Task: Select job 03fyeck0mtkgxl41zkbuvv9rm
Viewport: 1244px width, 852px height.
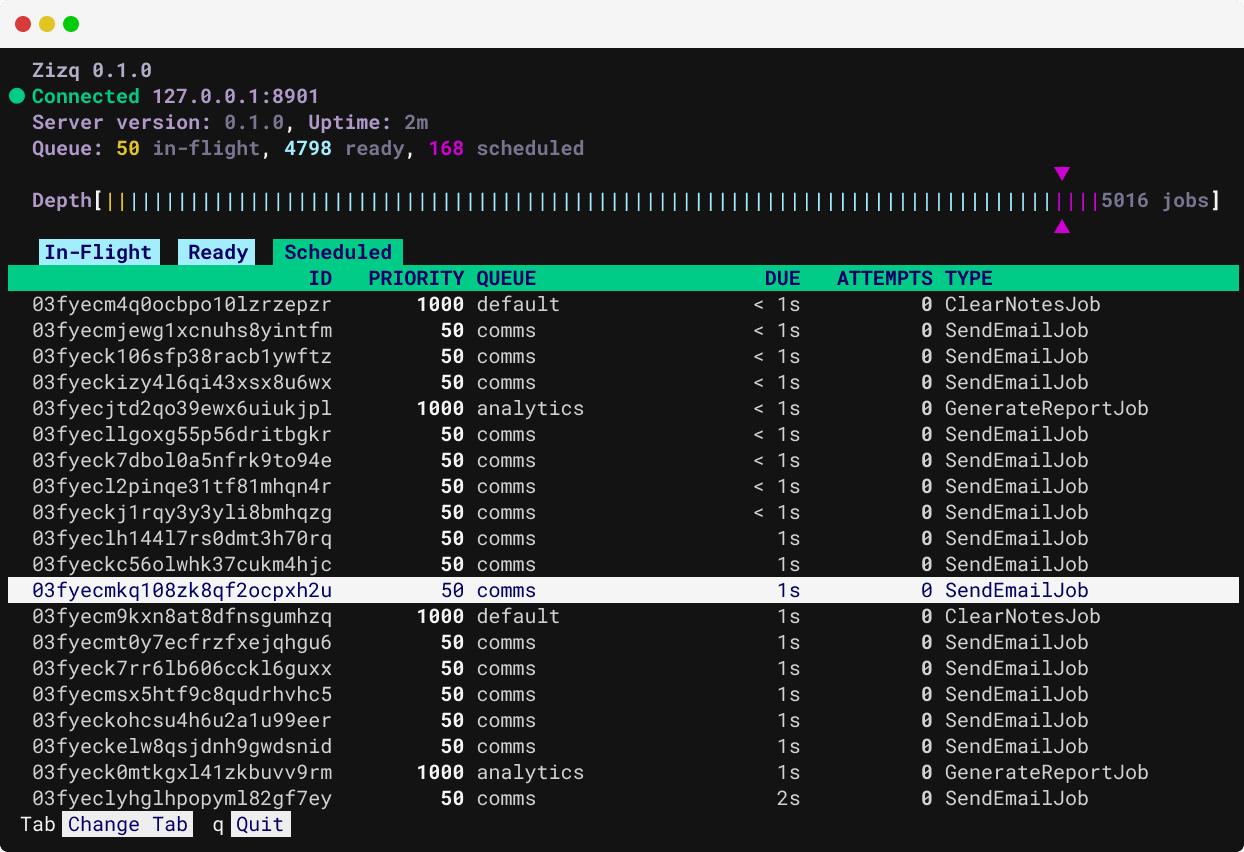Action: point(622,772)
